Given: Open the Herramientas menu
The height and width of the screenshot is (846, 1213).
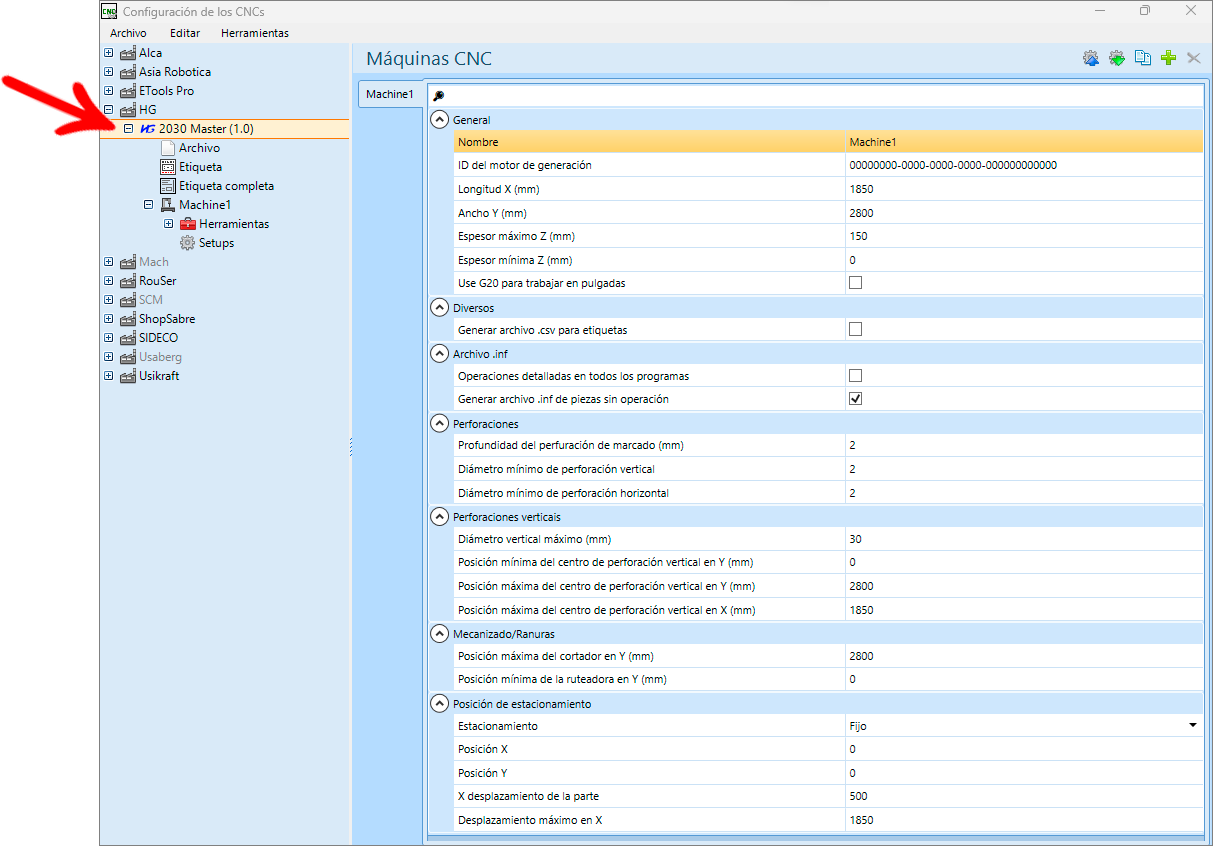Looking at the screenshot, I should point(255,33).
